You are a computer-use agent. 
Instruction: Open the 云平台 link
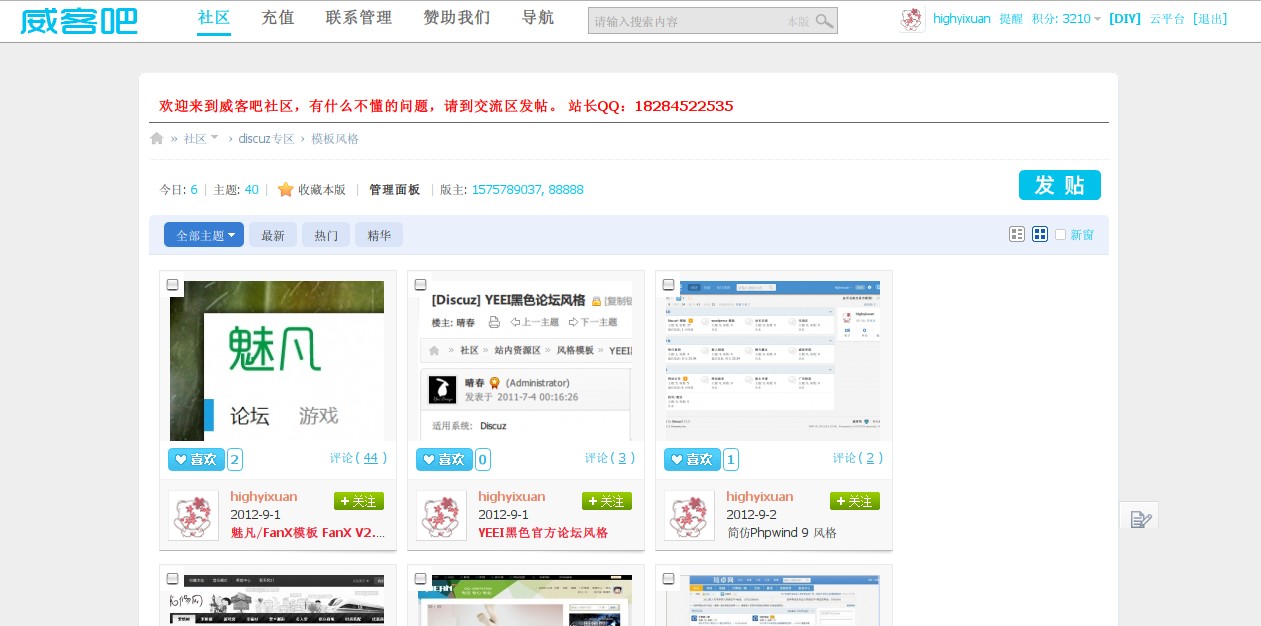point(1167,19)
